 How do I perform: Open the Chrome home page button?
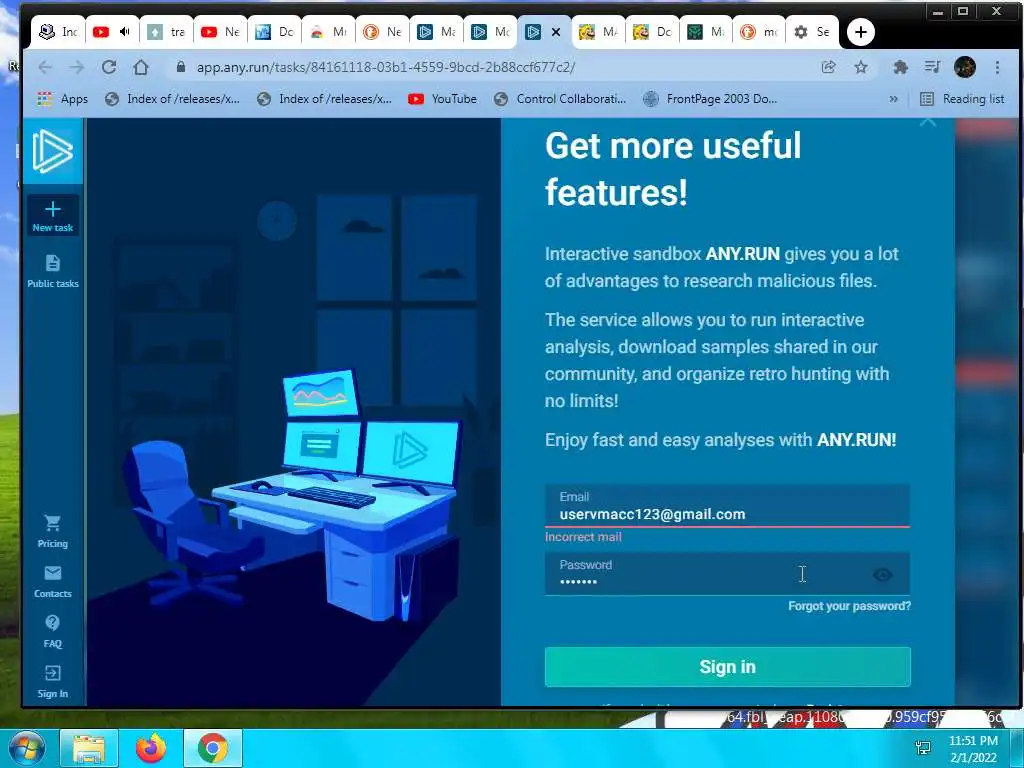point(140,67)
